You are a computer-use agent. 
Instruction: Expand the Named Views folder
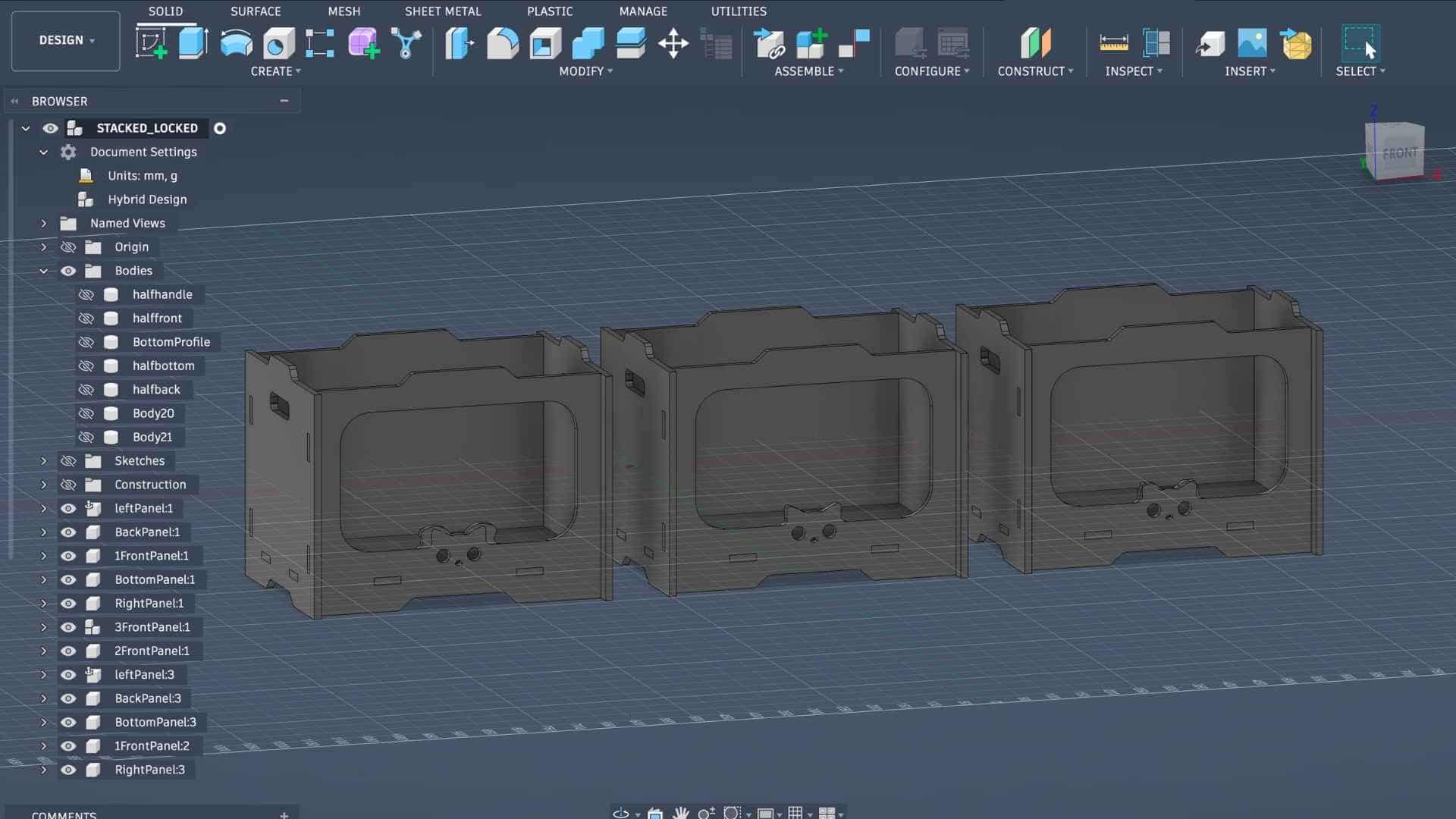coord(43,223)
